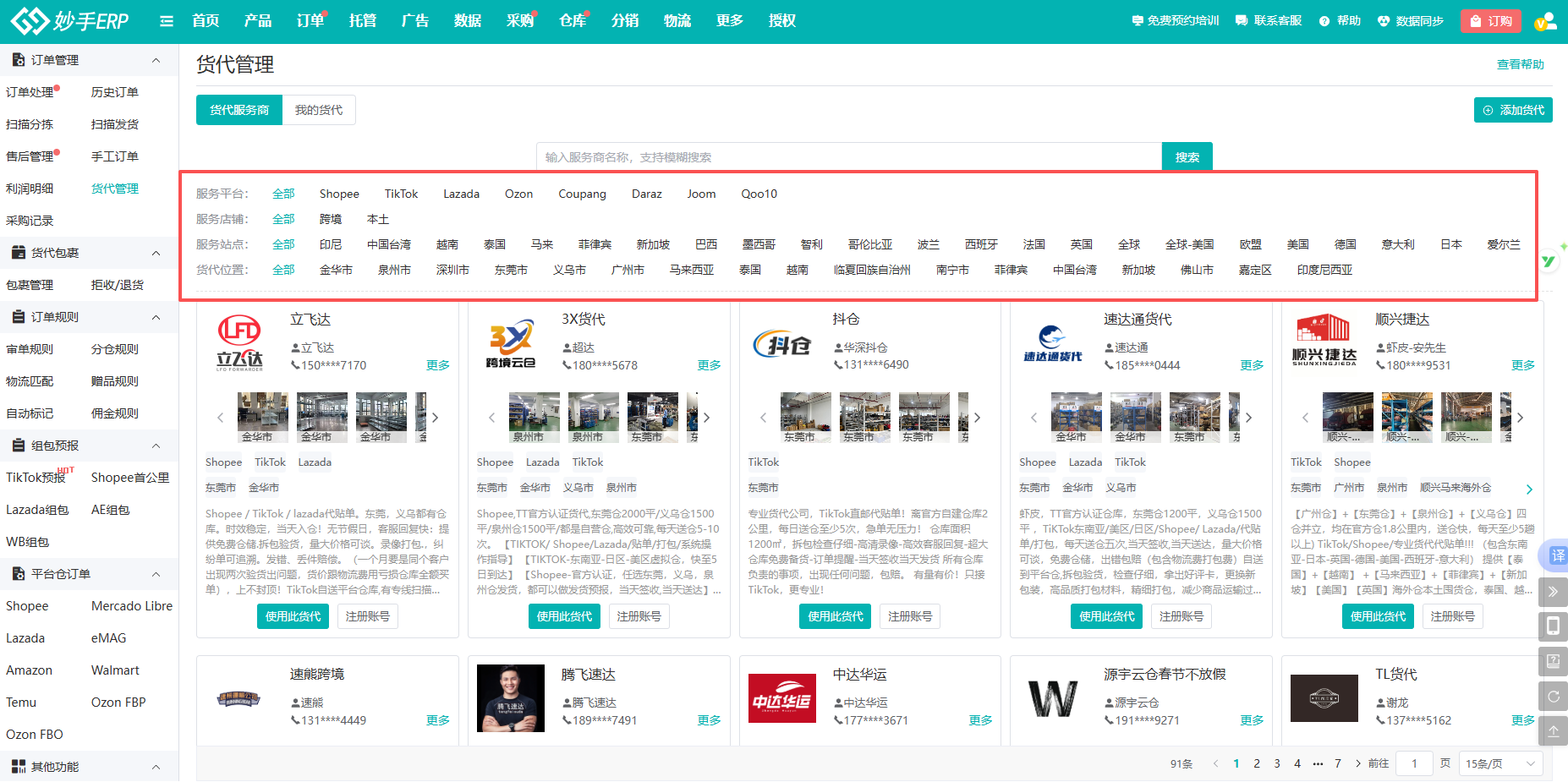
Task: Expand the double-chevron icon on right toolbar
Action: (x=1553, y=592)
